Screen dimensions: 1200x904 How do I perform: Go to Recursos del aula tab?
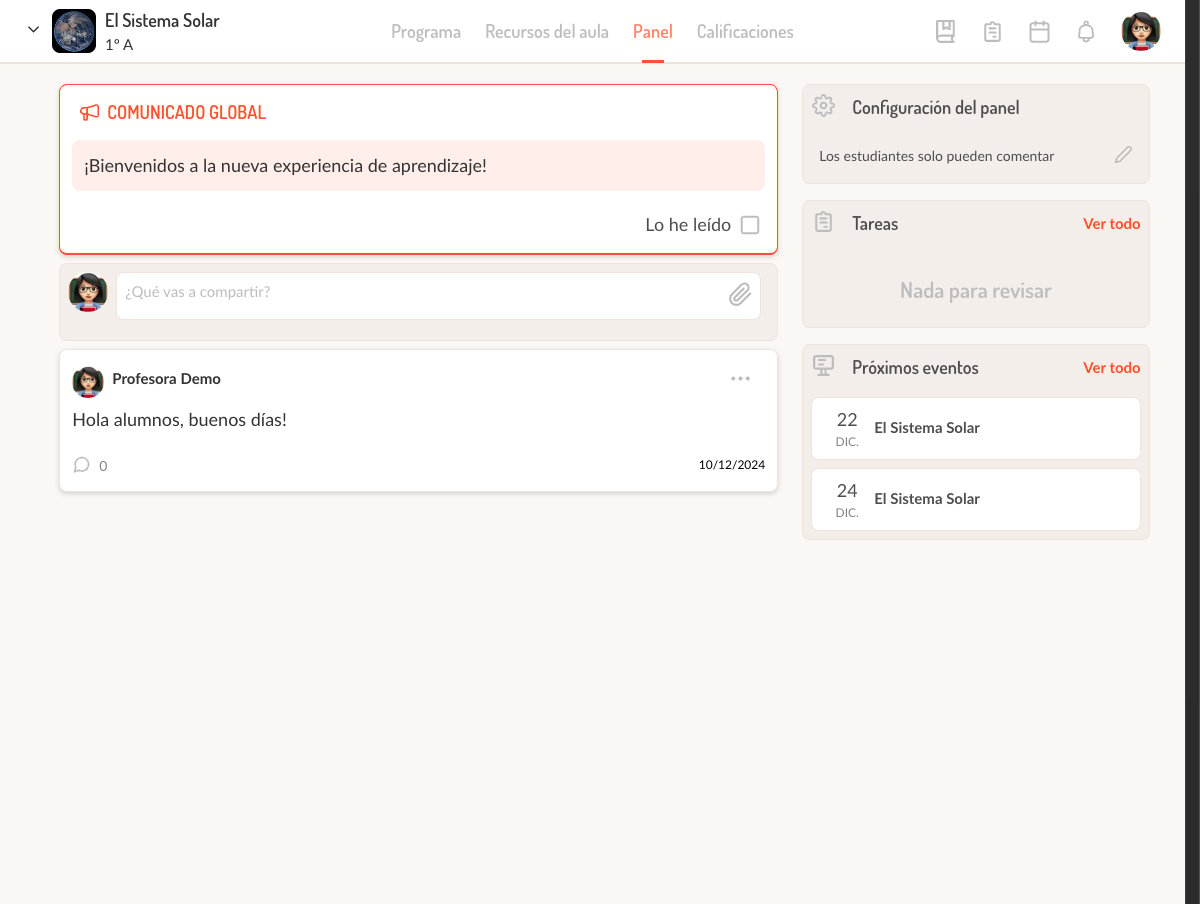(547, 32)
